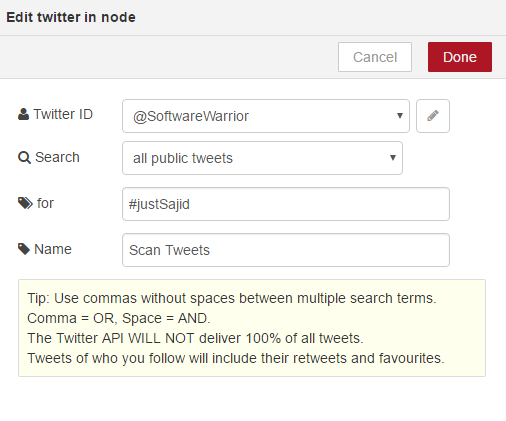
Task: Click the tip line about Twitter API
Action: coord(195,338)
